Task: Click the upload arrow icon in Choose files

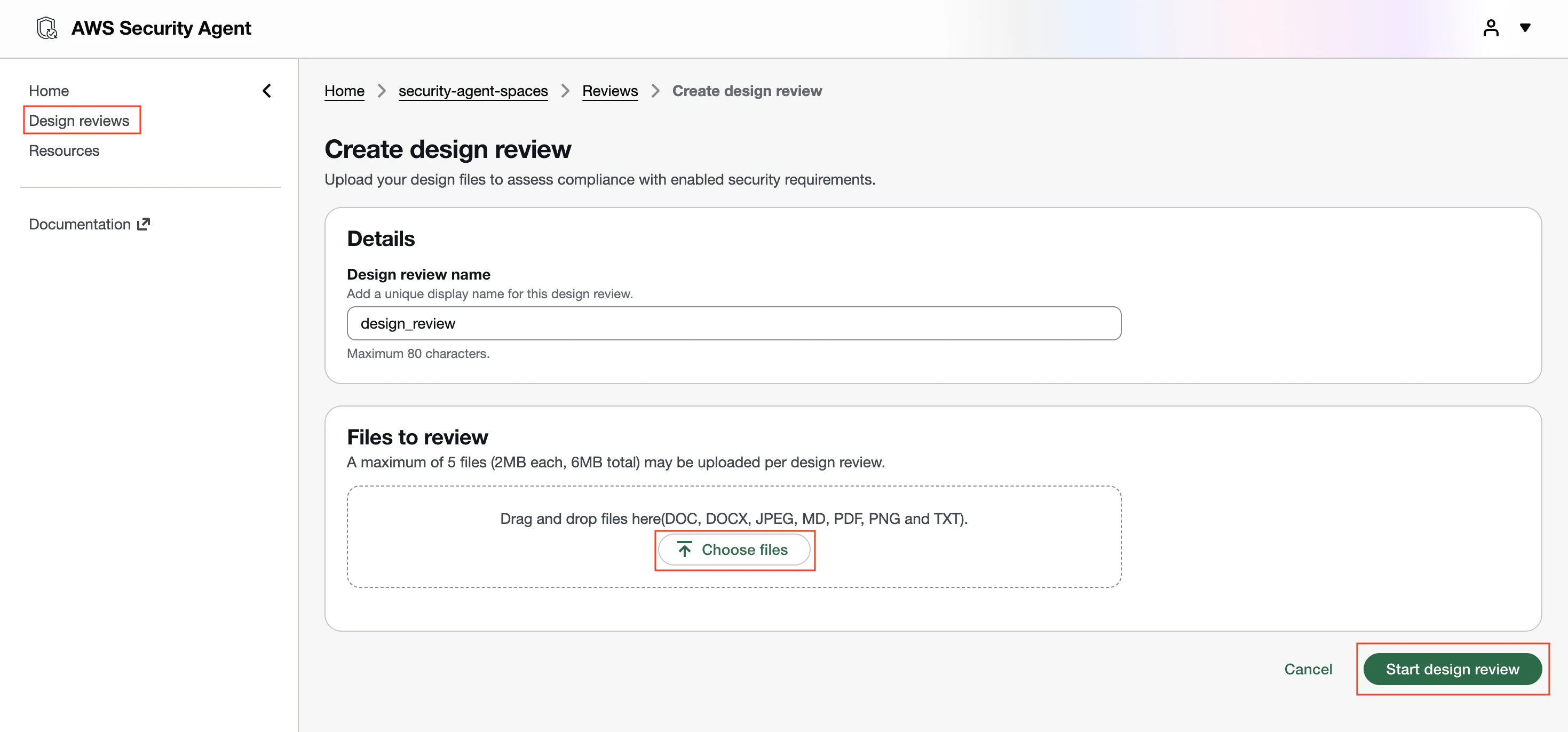Action: tap(685, 550)
